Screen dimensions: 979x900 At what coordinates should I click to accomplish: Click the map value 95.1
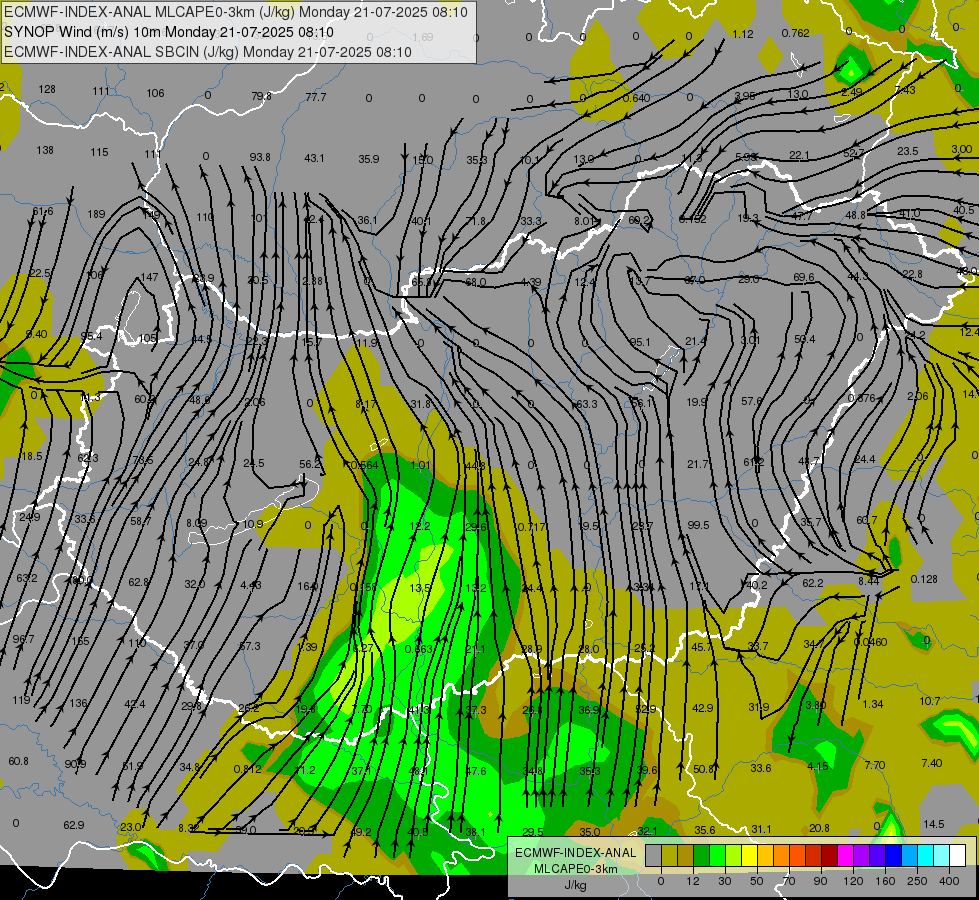click(640, 342)
